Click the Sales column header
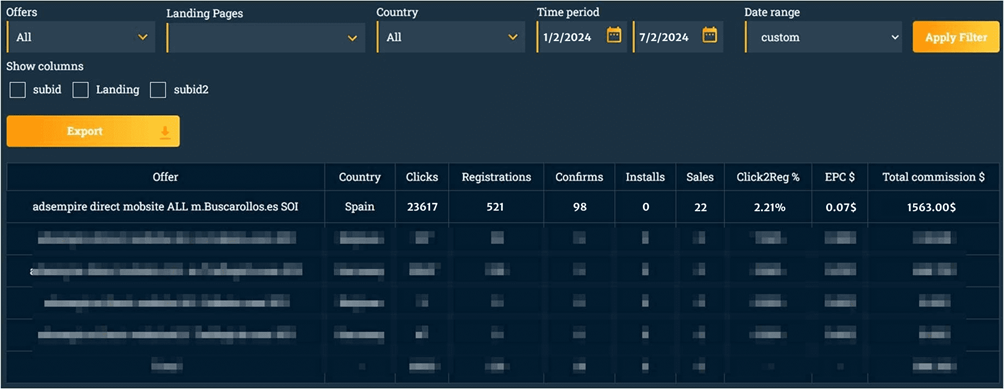 point(699,177)
